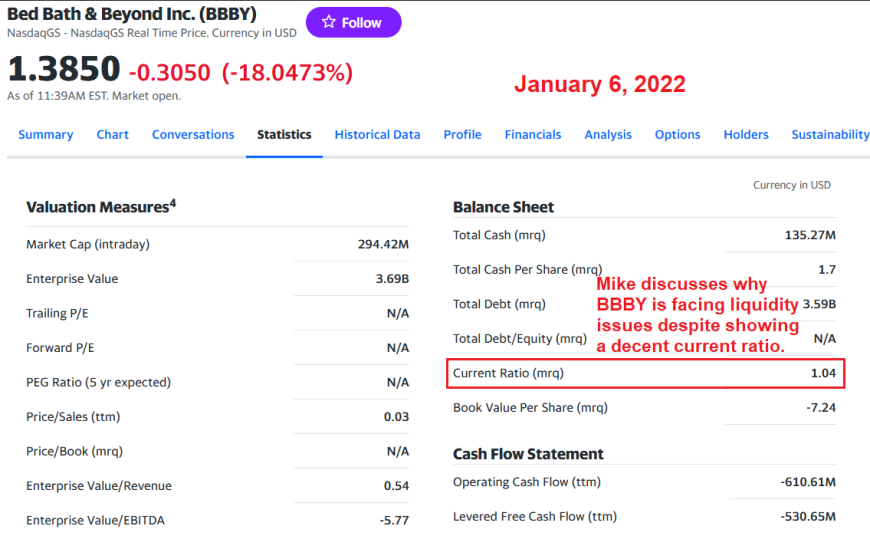The image size is (870, 536).
Task: Switch to the Chart tab
Action: 113,134
